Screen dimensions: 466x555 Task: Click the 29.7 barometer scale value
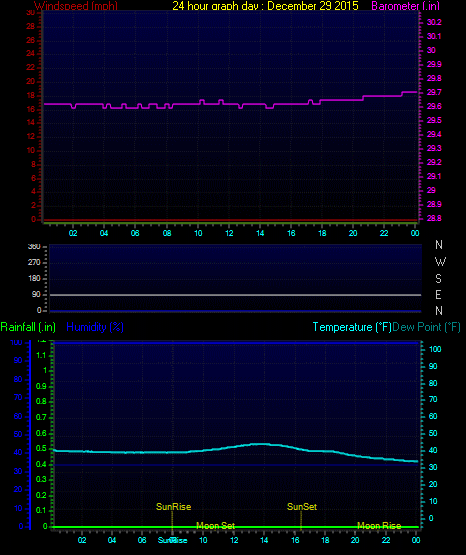[x=434, y=92]
